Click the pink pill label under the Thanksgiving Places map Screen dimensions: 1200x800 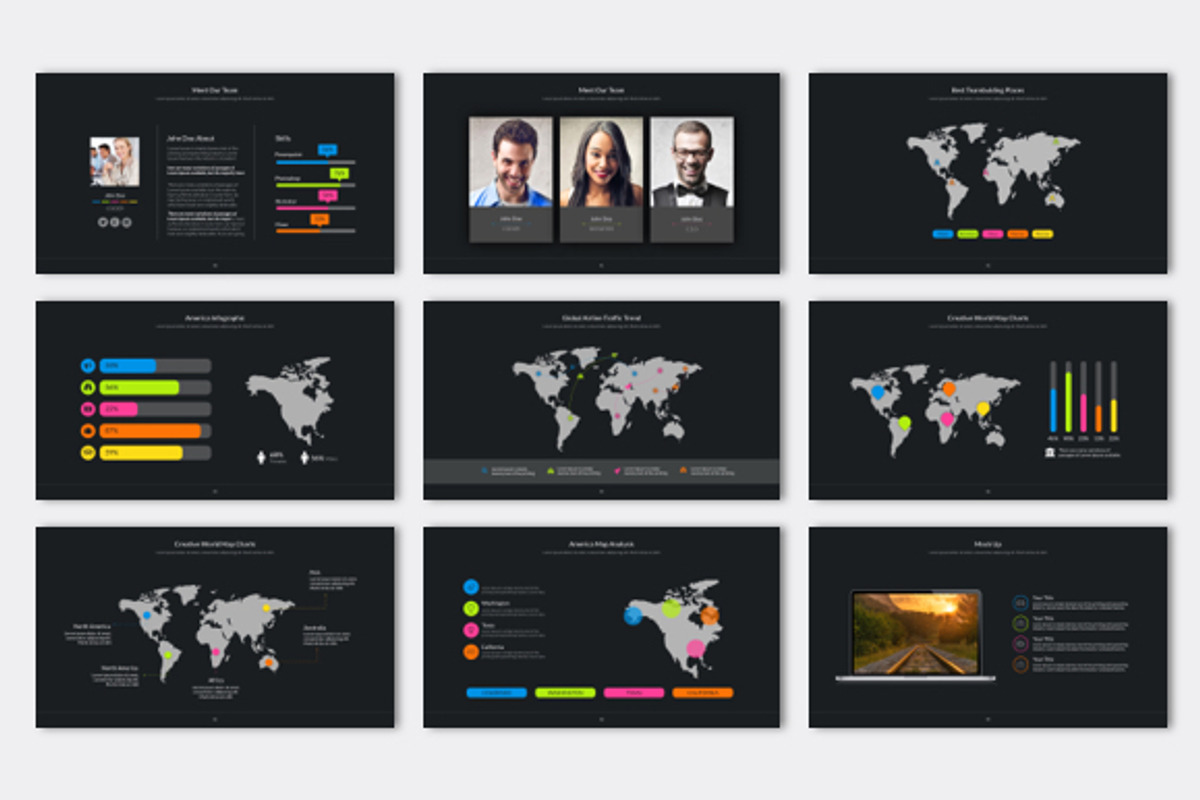pos(993,234)
